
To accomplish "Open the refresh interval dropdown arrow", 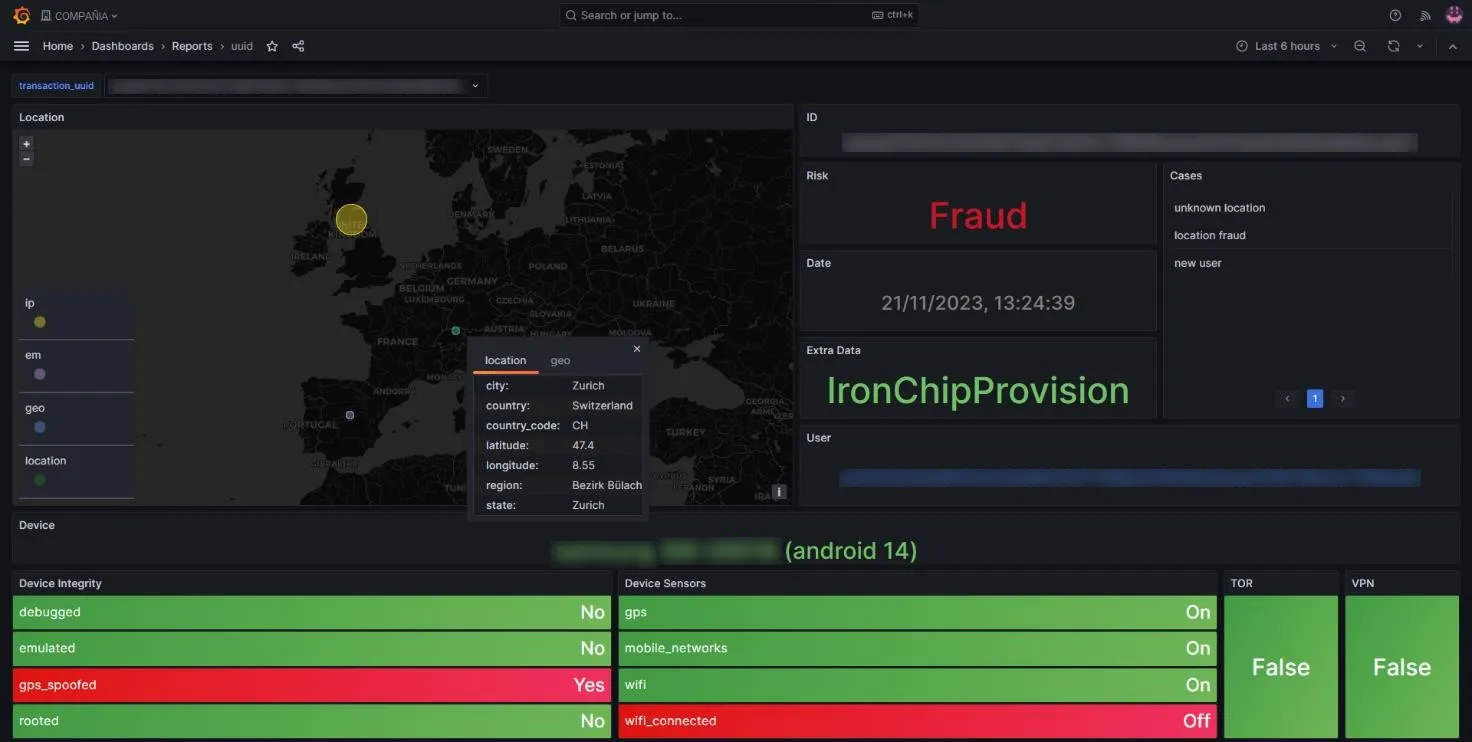I will click(1419, 46).
